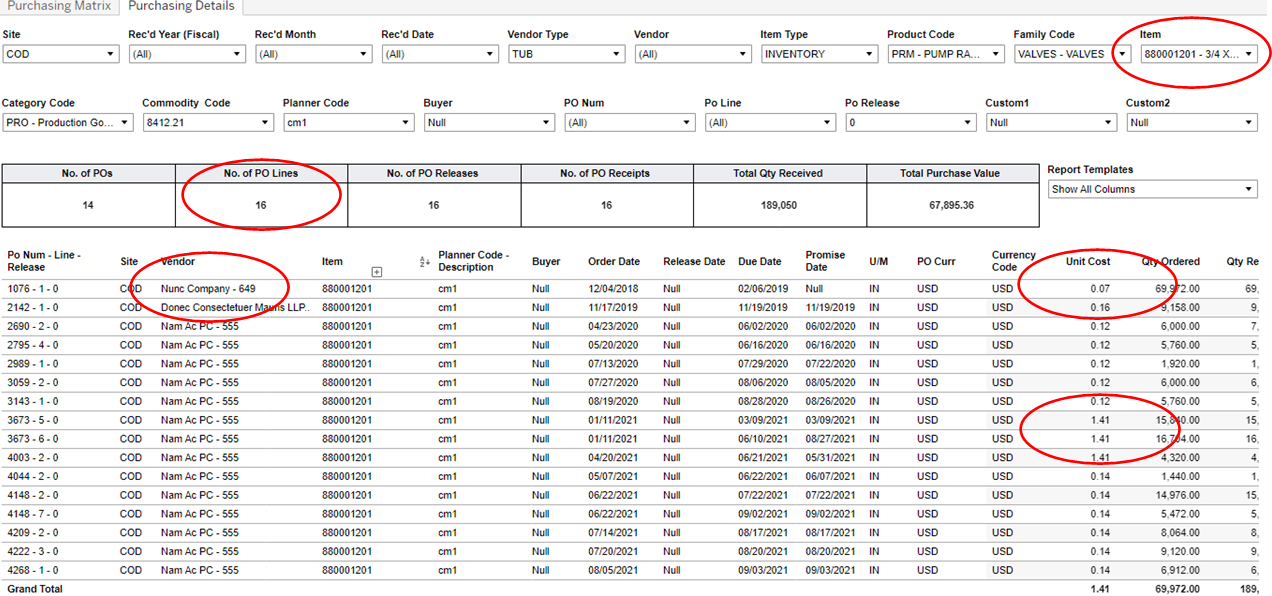Click the Vendor column header

click(x=178, y=262)
